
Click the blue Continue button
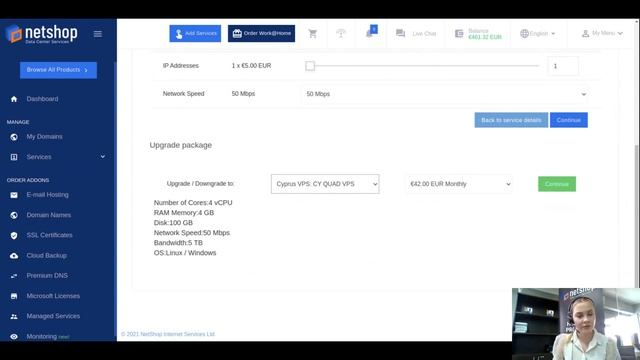pyautogui.click(x=569, y=120)
